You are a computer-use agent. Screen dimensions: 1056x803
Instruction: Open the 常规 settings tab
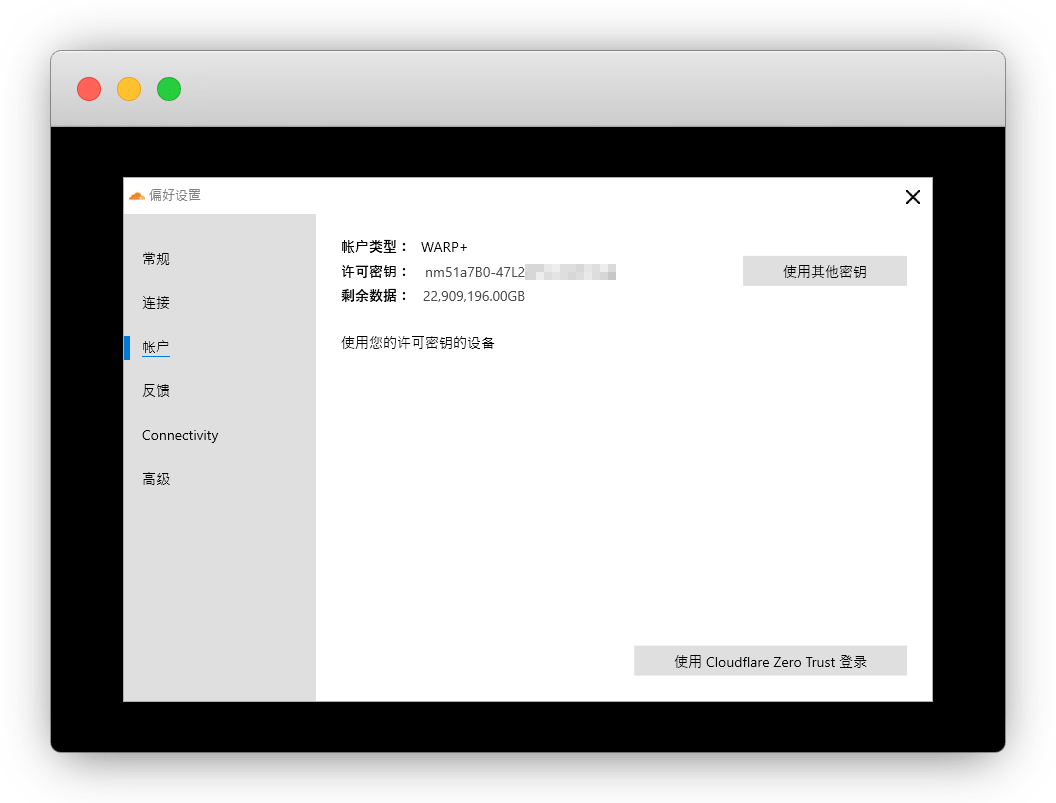tap(156, 259)
